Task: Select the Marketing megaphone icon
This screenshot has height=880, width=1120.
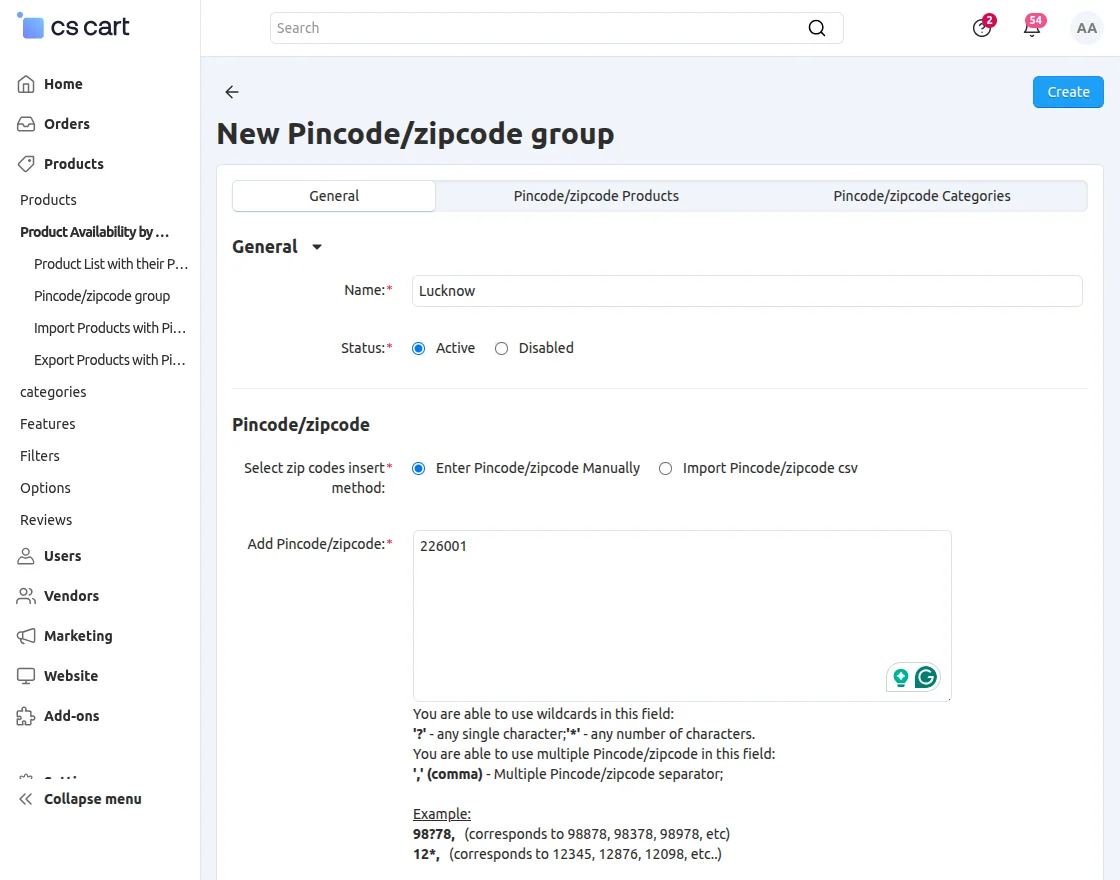Action: (x=24, y=636)
